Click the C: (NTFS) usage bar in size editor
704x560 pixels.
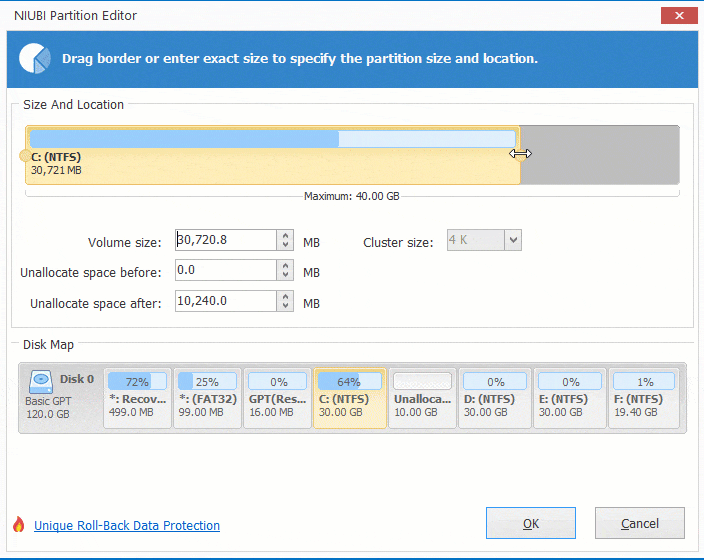pos(273,139)
